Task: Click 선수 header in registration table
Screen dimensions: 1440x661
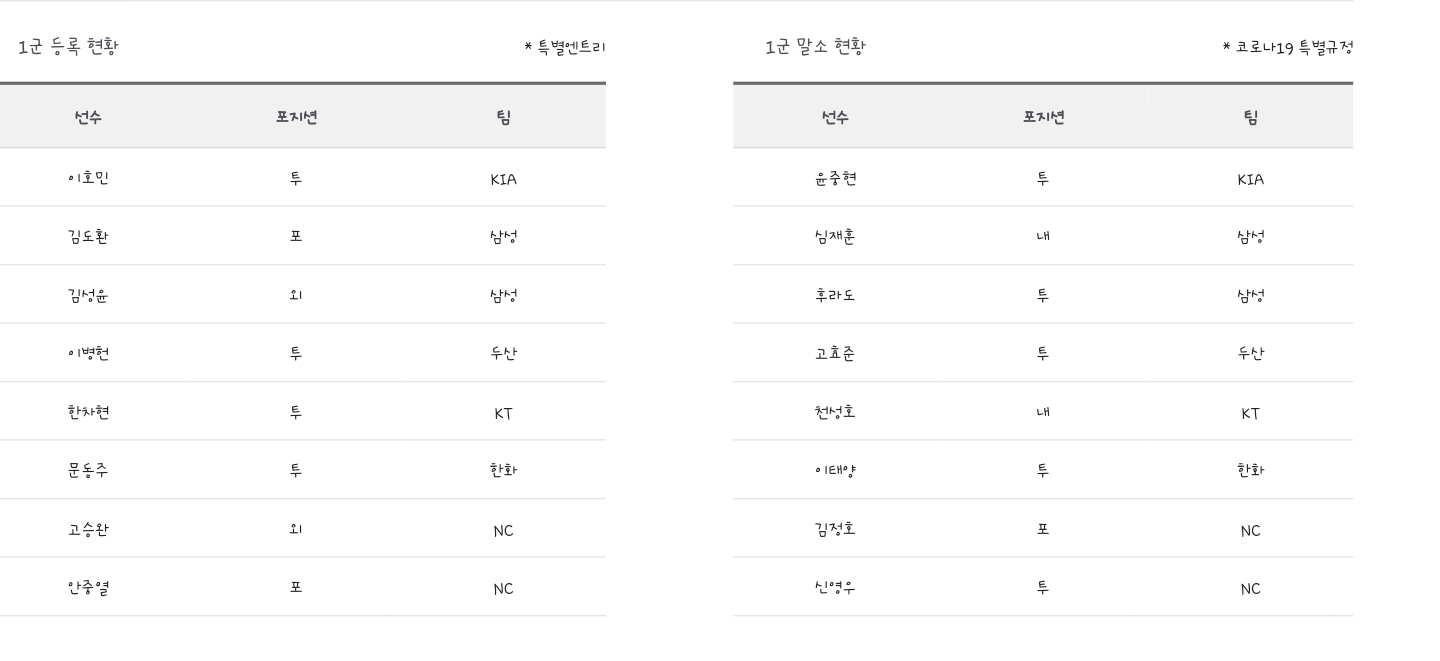Action: 88,117
